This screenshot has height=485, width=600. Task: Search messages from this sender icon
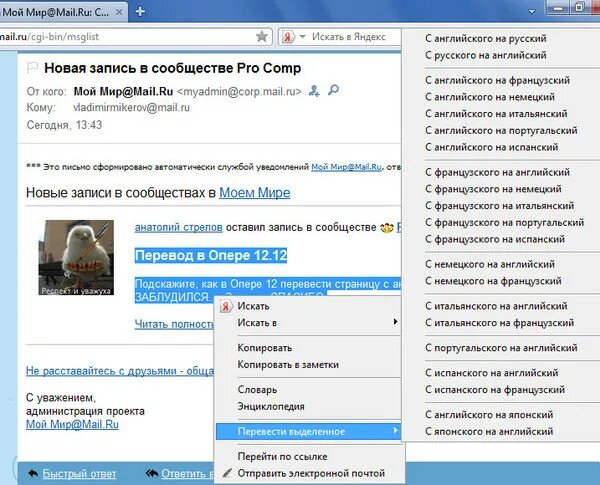[333, 90]
